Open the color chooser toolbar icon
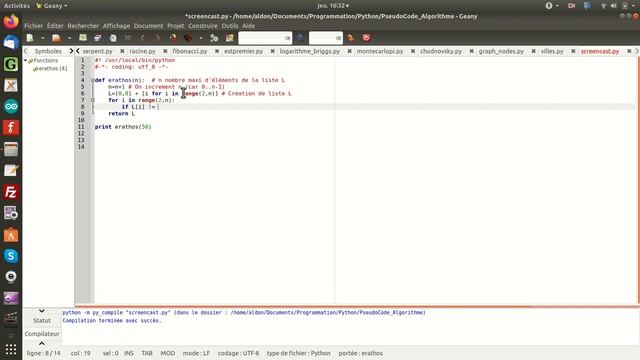This screenshot has width=640, height=360. [x=229, y=38]
